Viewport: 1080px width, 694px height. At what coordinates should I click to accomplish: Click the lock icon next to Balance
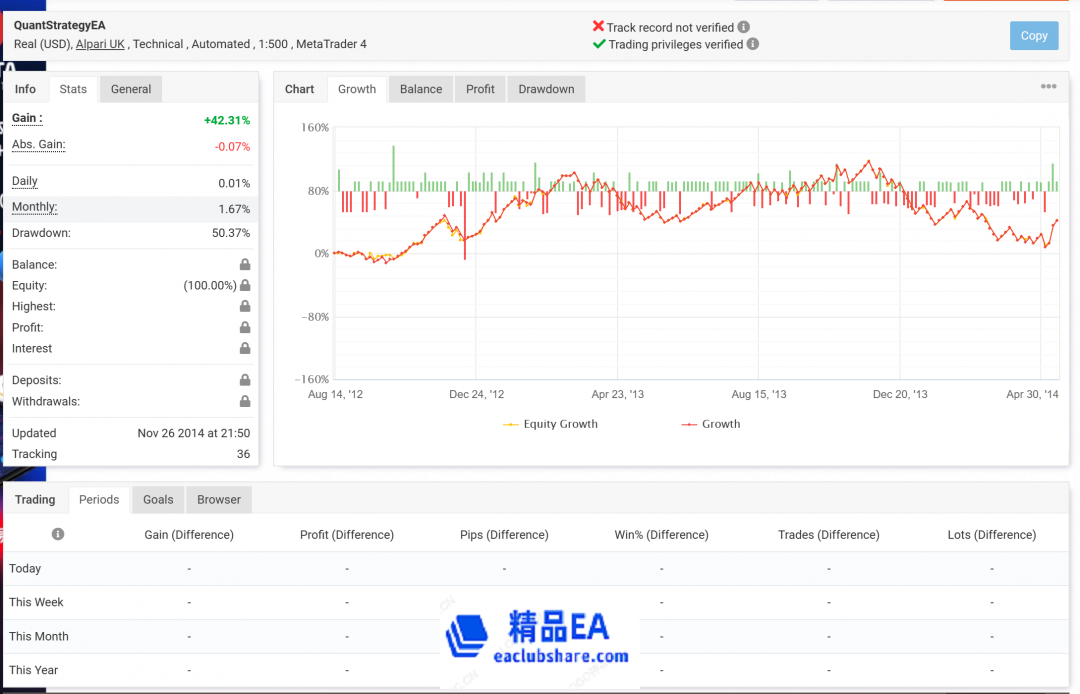coord(244,265)
